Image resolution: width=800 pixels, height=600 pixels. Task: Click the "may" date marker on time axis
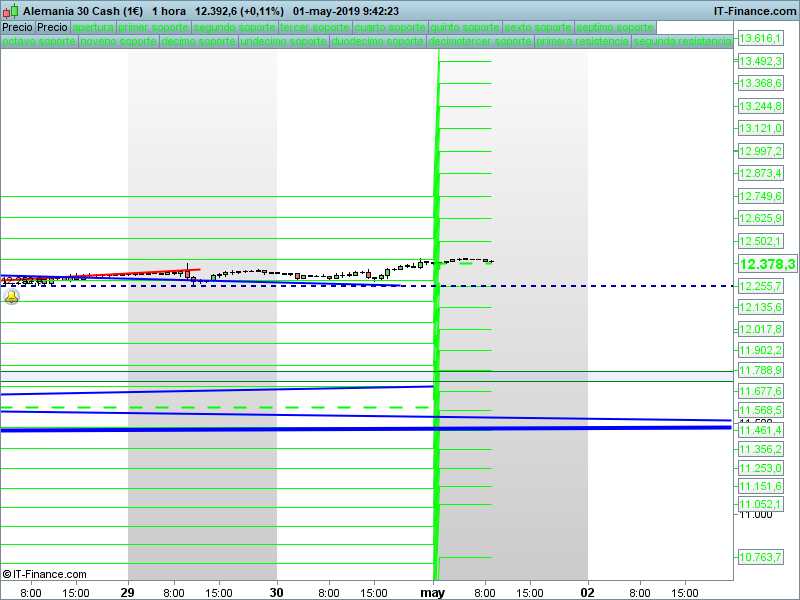pyautogui.click(x=432, y=592)
